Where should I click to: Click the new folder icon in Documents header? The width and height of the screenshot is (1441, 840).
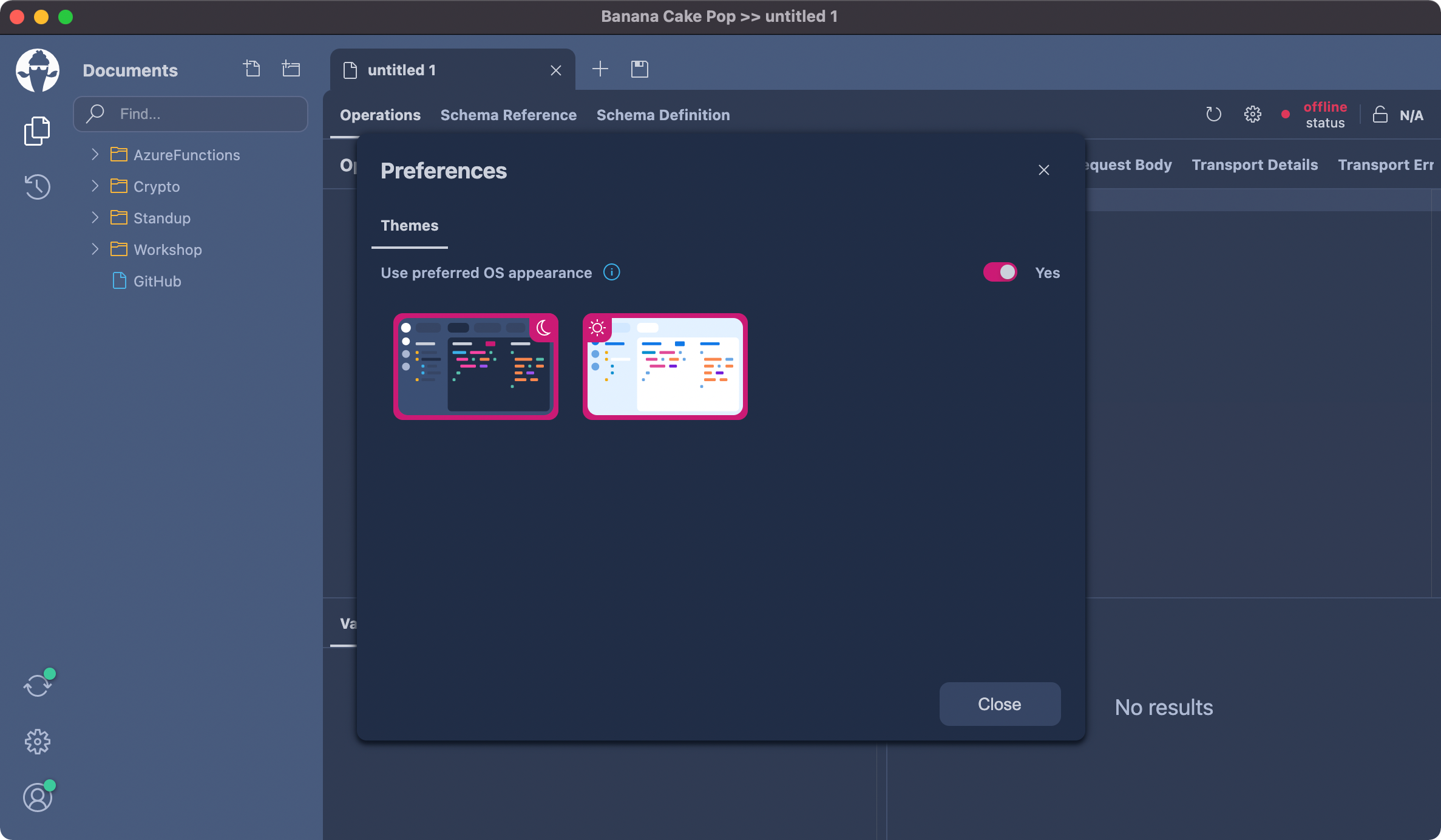291,69
